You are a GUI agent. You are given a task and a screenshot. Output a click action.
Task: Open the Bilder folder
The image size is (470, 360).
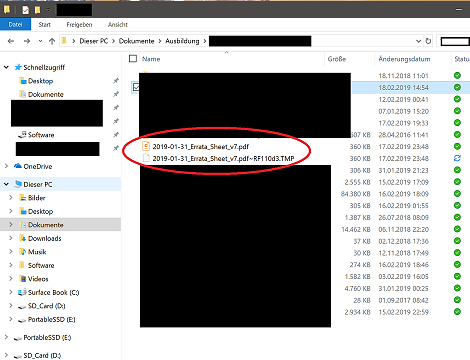click(x=36, y=198)
